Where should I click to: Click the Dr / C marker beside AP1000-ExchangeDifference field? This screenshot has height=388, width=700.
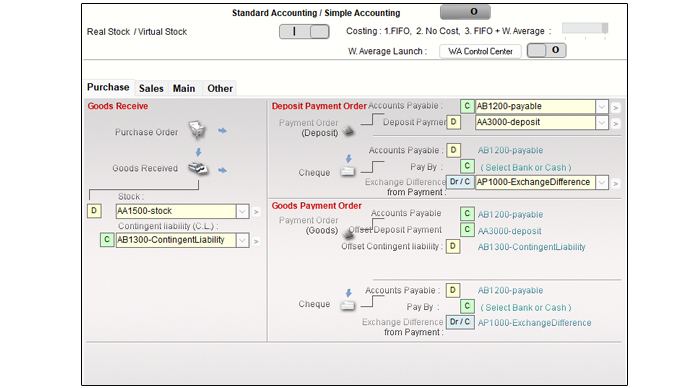(460, 182)
